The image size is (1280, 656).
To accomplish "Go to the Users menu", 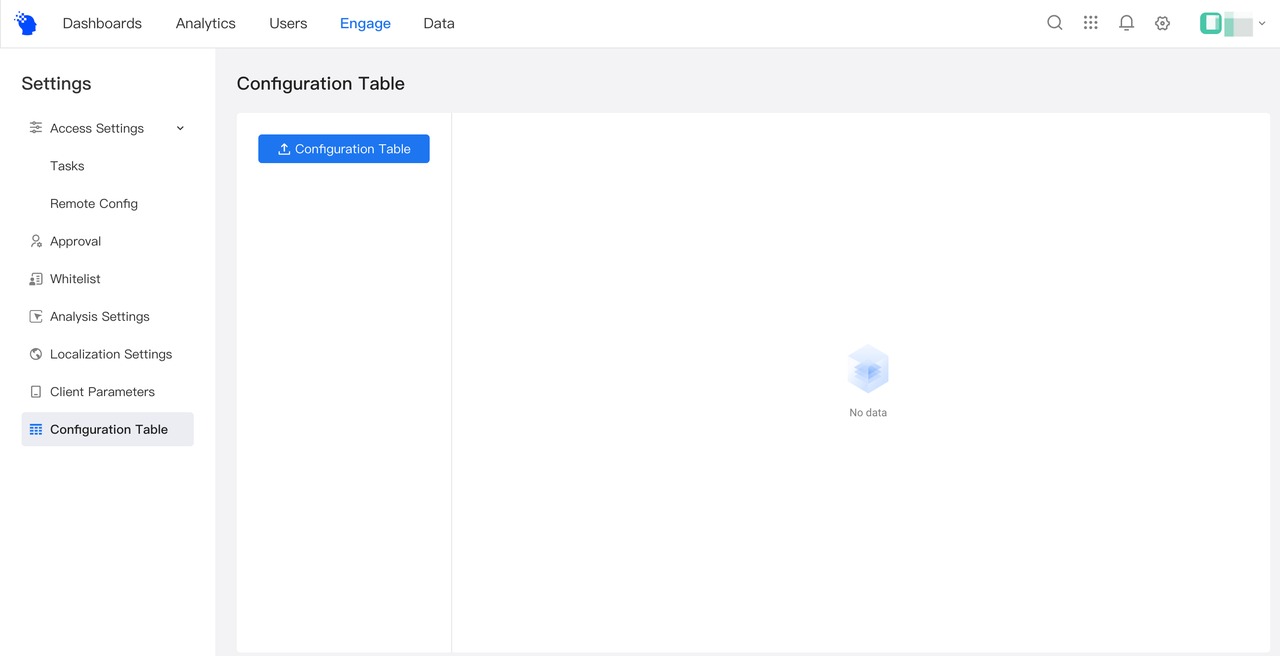I will pyautogui.click(x=288, y=23).
